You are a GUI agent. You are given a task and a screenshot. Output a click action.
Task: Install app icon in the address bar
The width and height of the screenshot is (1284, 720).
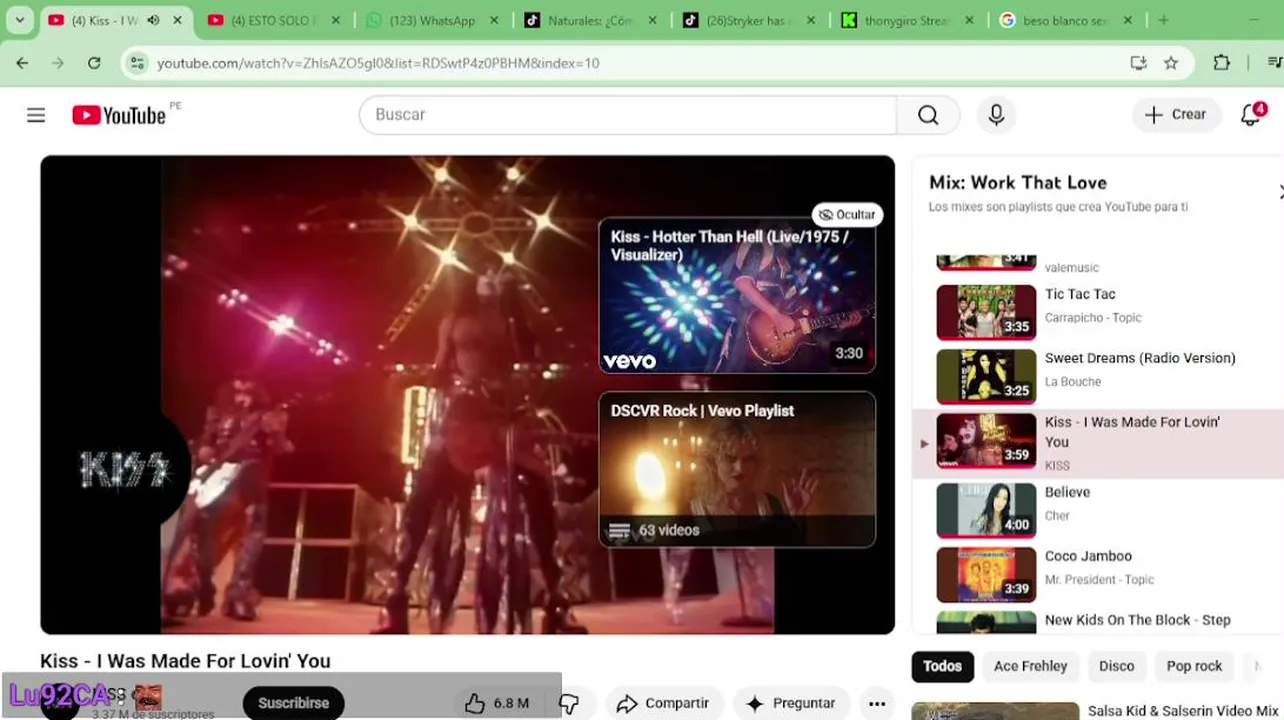pos(1138,63)
